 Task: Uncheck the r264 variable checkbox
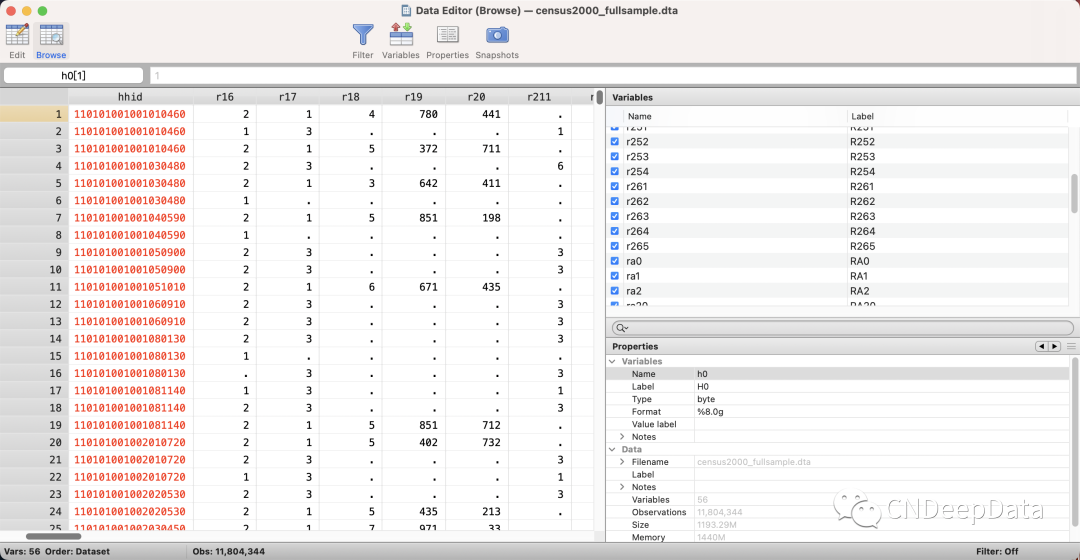pos(615,231)
